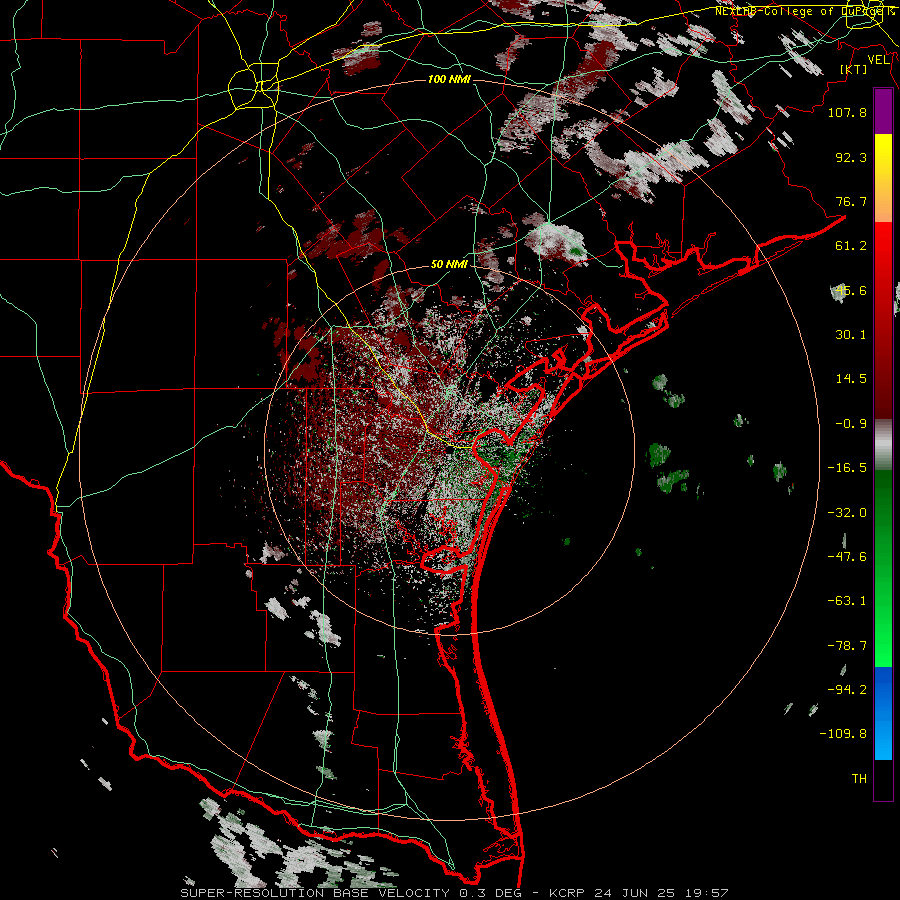The image size is (900, 900).
Task: Click the Super-Resolution Base Velocity caption
Action: point(455,893)
